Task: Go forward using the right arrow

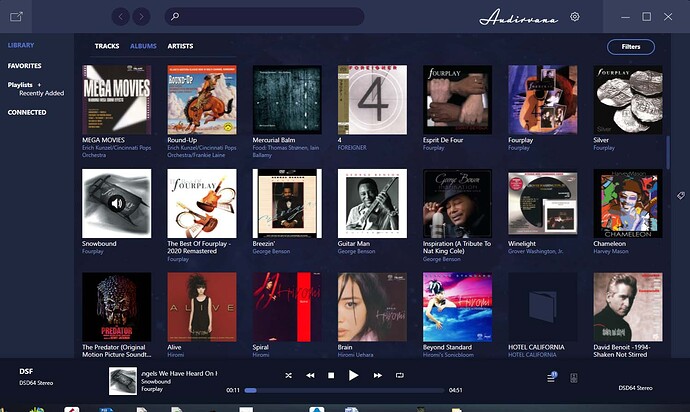Action: click(141, 17)
